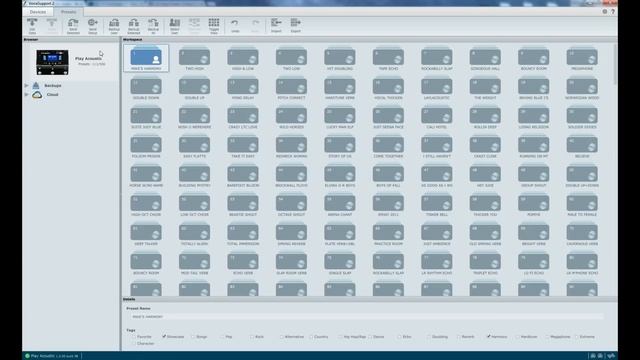Select the TAPE ECHO preset icon
This screenshot has width=640, height=360.
pos(388,57)
